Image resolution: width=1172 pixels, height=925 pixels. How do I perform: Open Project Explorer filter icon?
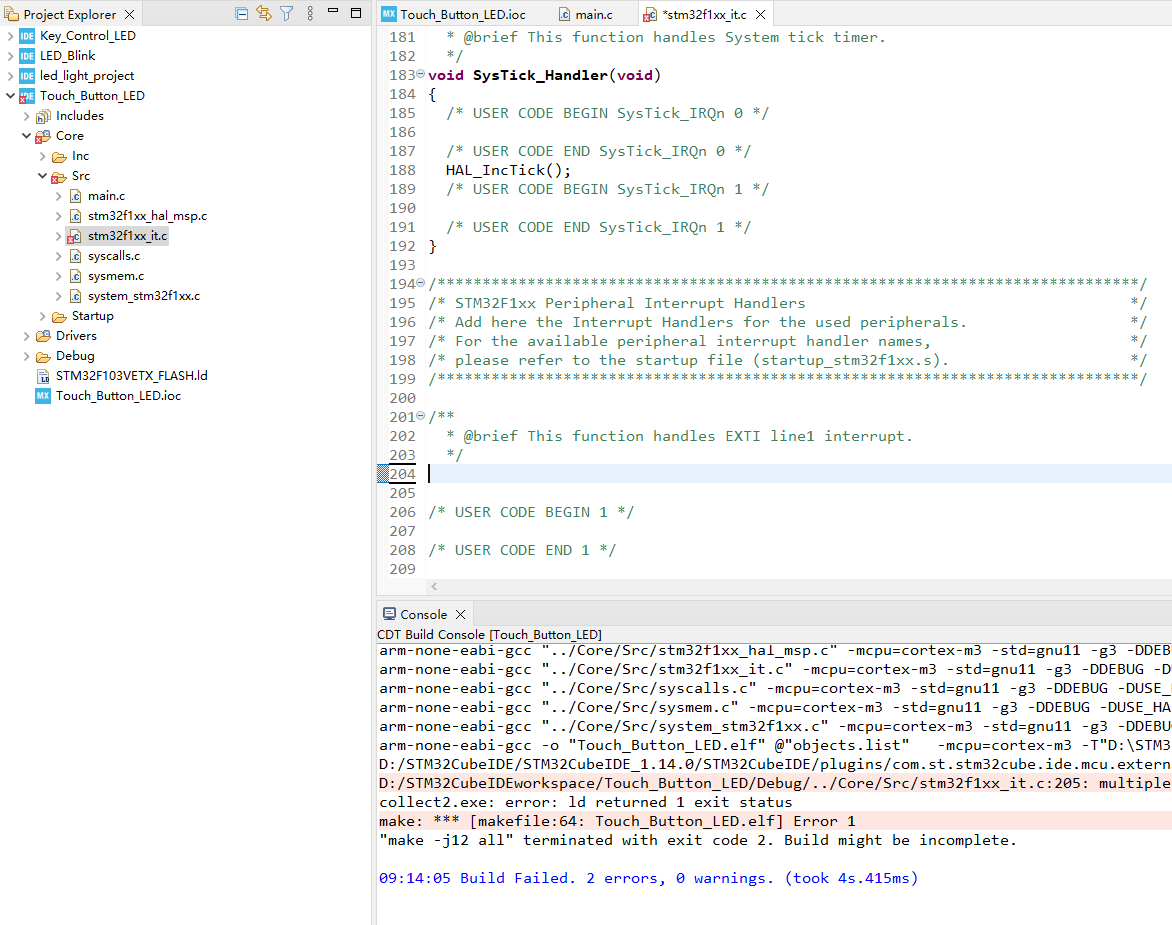click(x=287, y=13)
